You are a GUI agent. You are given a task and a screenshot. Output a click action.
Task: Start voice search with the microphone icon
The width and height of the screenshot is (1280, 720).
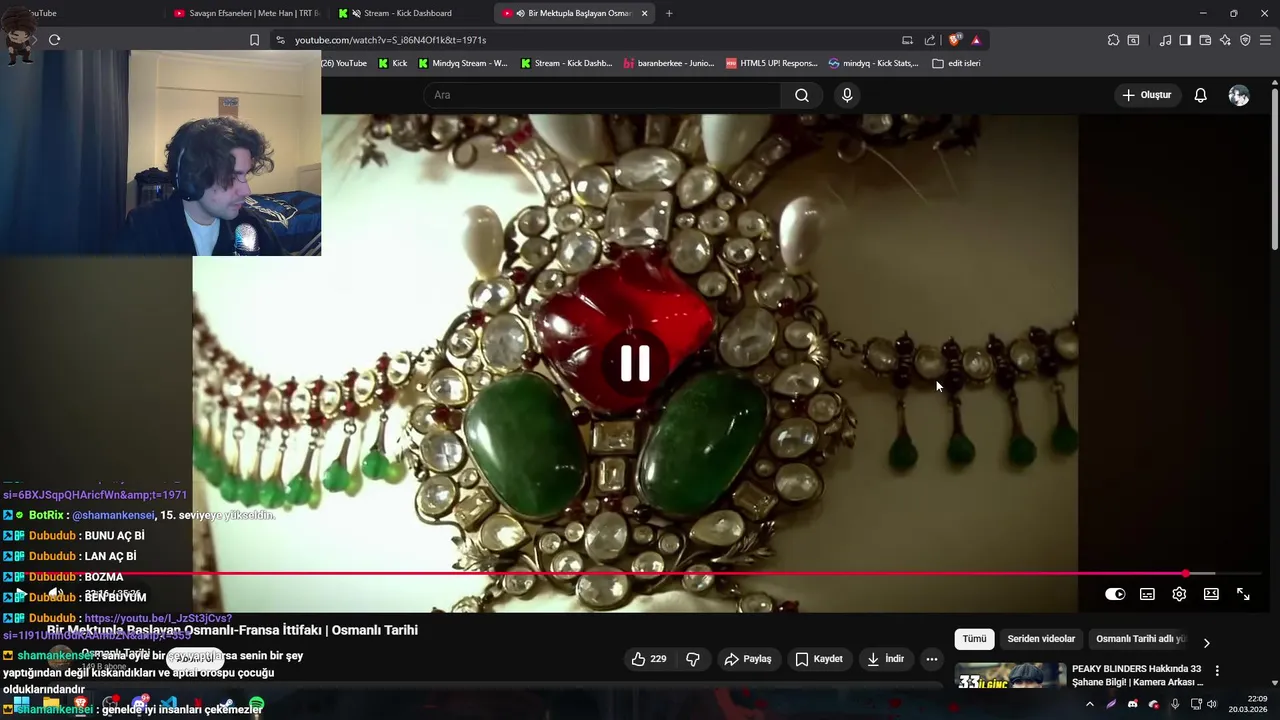[847, 95]
